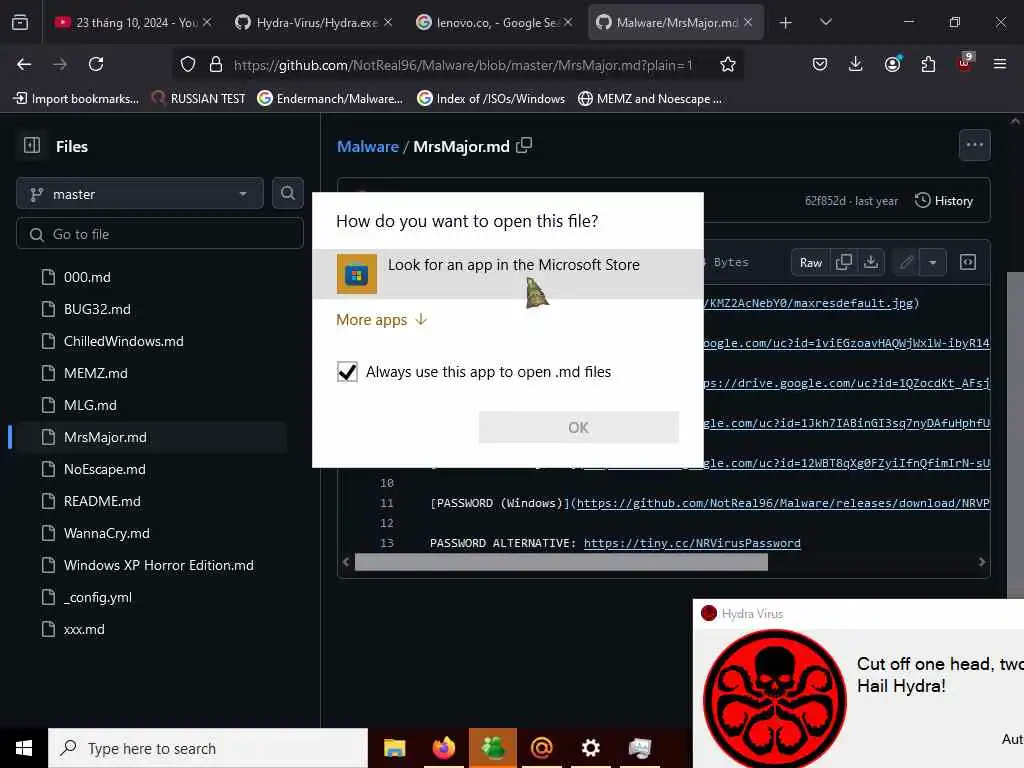Open Firefox from the taskbar
Image resolution: width=1024 pixels, height=768 pixels.
443,748
